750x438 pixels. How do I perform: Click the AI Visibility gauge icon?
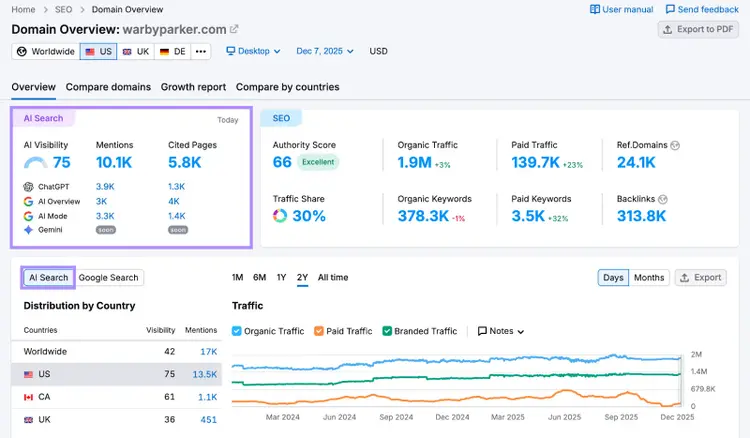[35, 163]
